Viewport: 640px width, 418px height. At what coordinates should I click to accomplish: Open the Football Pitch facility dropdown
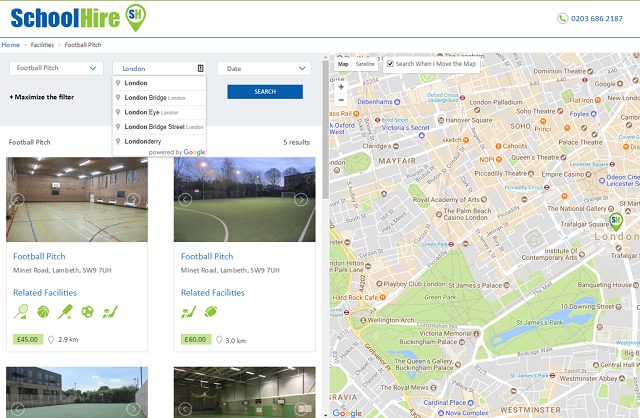pos(56,68)
